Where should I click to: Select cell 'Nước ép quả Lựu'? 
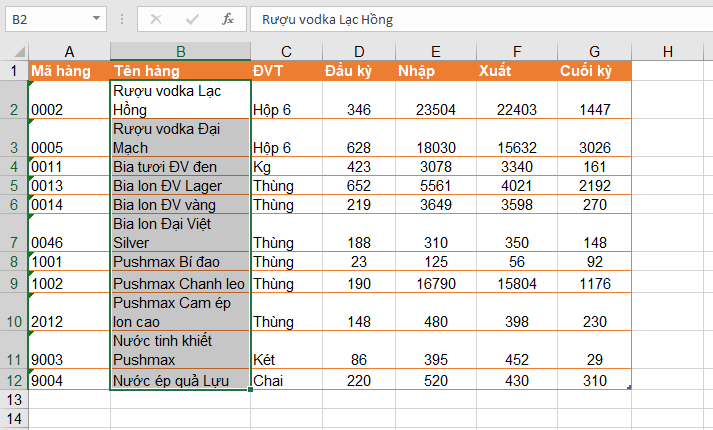(x=181, y=380)
